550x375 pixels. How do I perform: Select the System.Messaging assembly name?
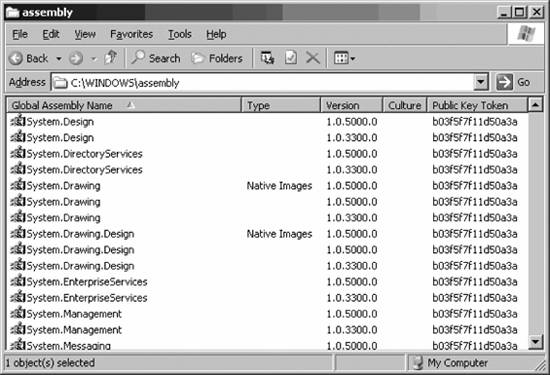click(x=69, y=346)
